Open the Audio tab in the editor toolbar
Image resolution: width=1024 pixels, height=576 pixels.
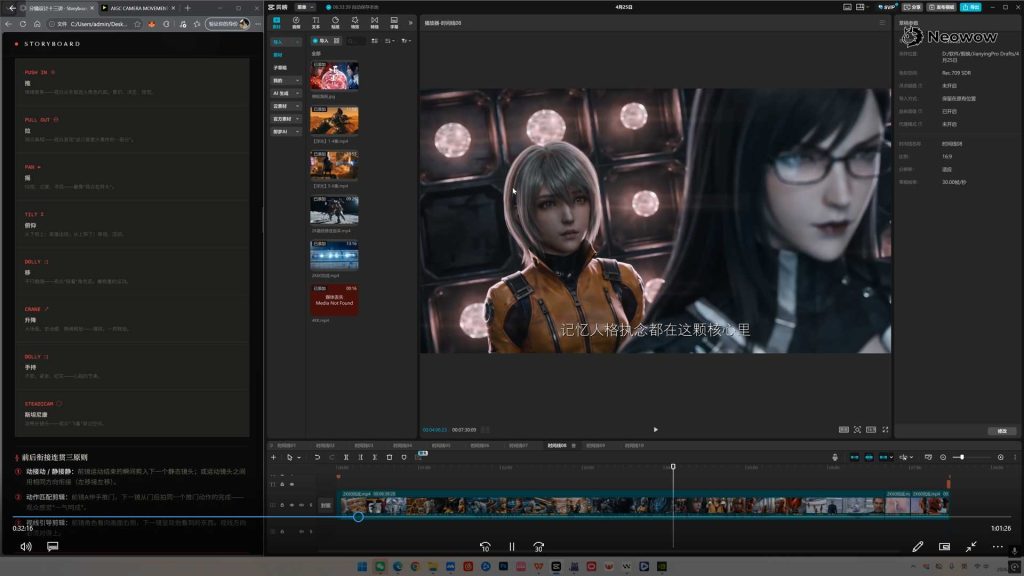click(x=296, y=23)
